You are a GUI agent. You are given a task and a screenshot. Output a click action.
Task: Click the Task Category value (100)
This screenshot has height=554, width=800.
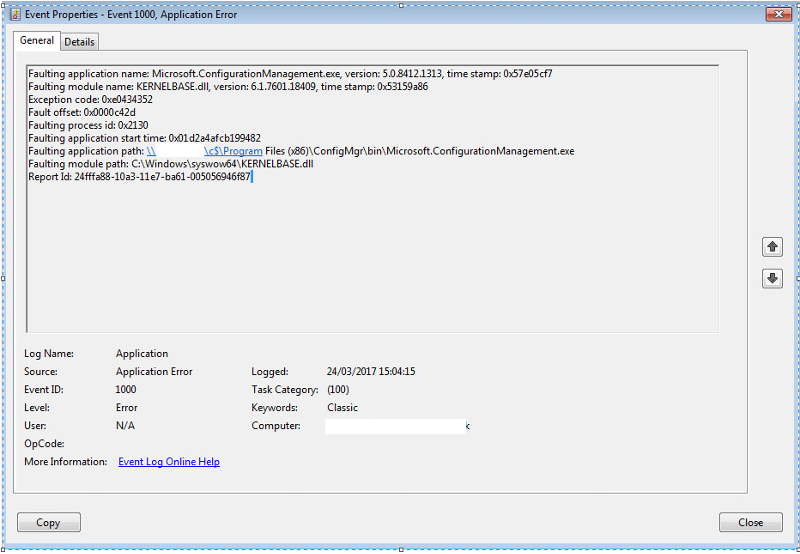tap(338, 390)
